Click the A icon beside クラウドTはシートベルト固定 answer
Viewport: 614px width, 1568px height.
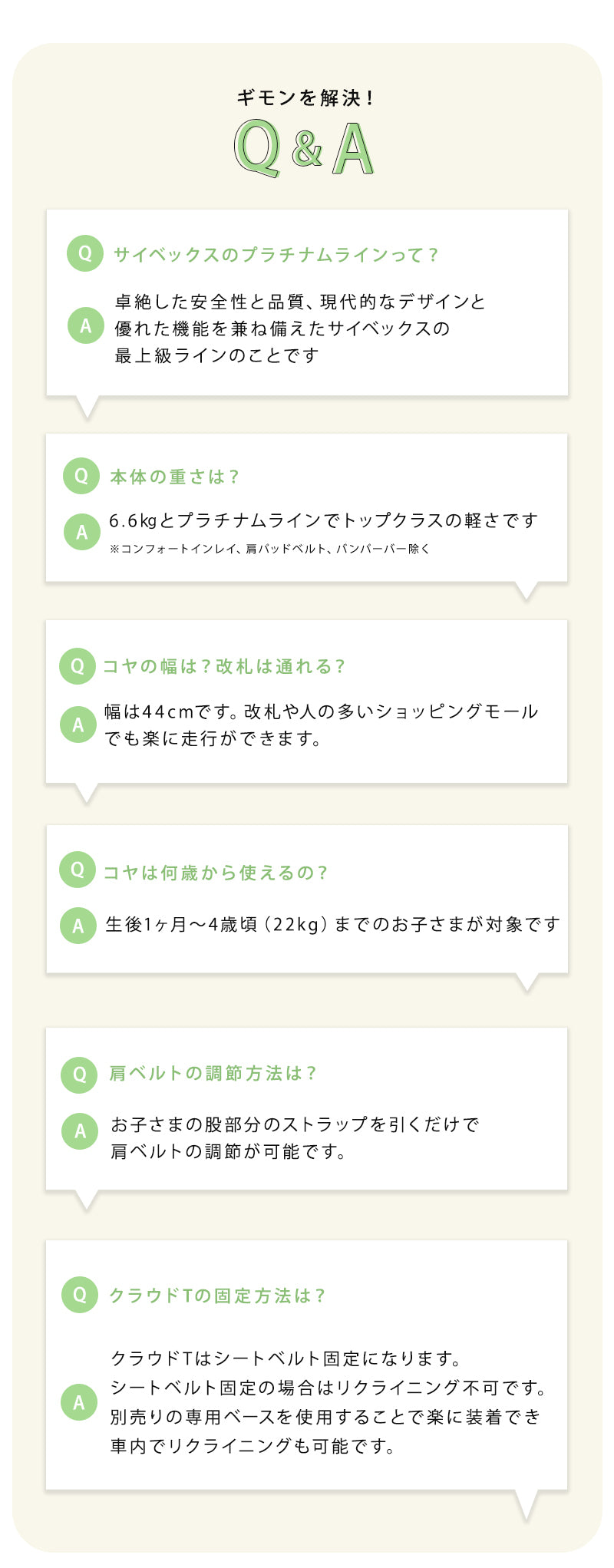coord(79,1402)
